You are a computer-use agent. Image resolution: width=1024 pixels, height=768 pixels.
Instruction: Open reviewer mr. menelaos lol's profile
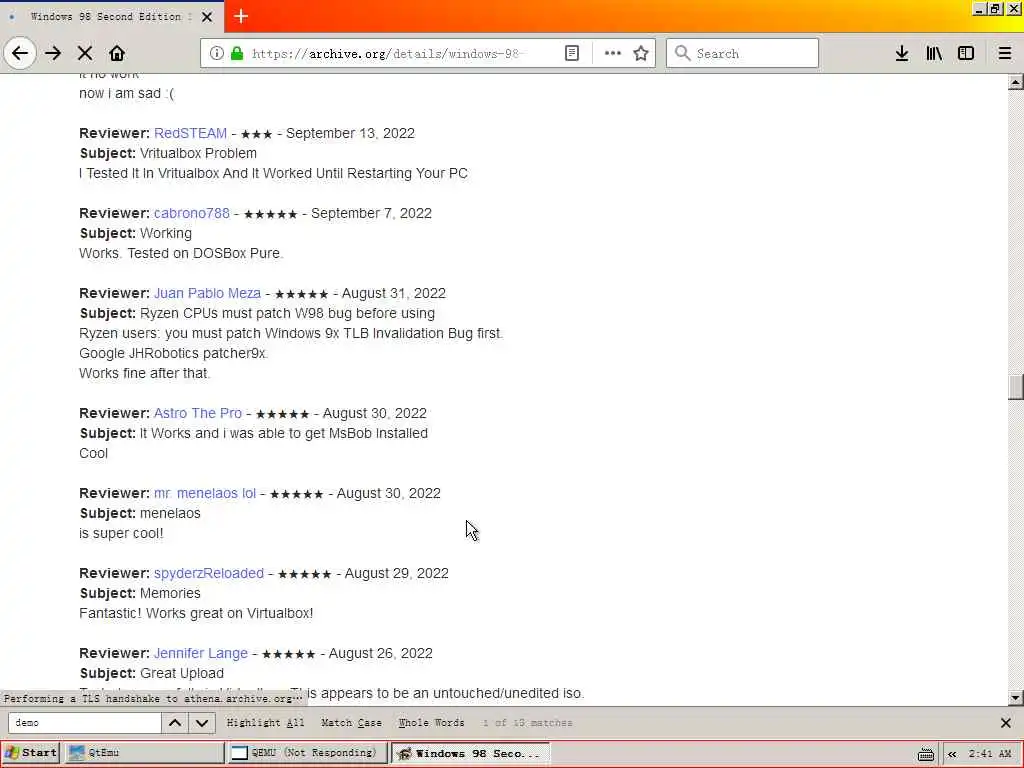click(x=205, y=493)
